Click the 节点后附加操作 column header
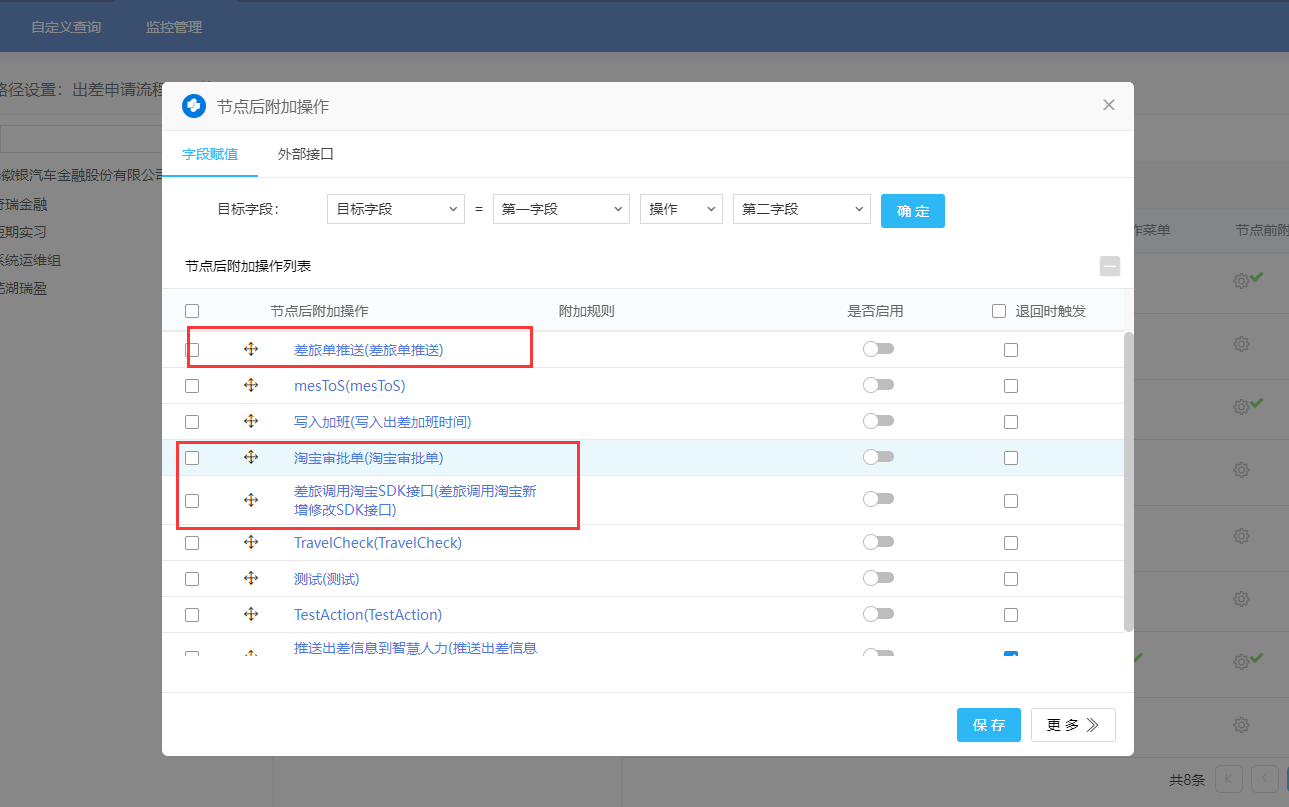 (x=319, y=311)
